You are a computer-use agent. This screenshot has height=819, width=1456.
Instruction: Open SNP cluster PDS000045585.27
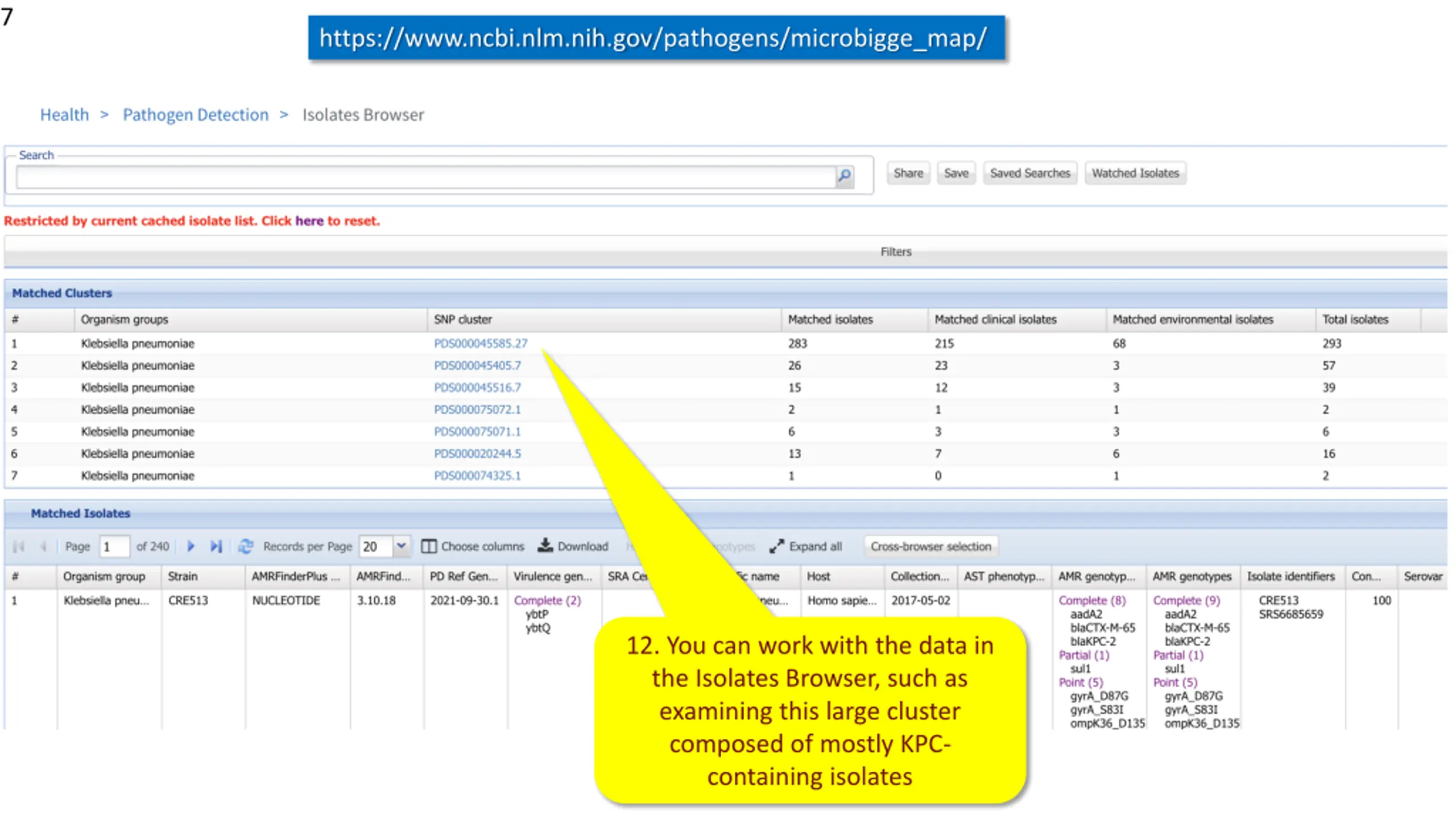coord(481,344)
